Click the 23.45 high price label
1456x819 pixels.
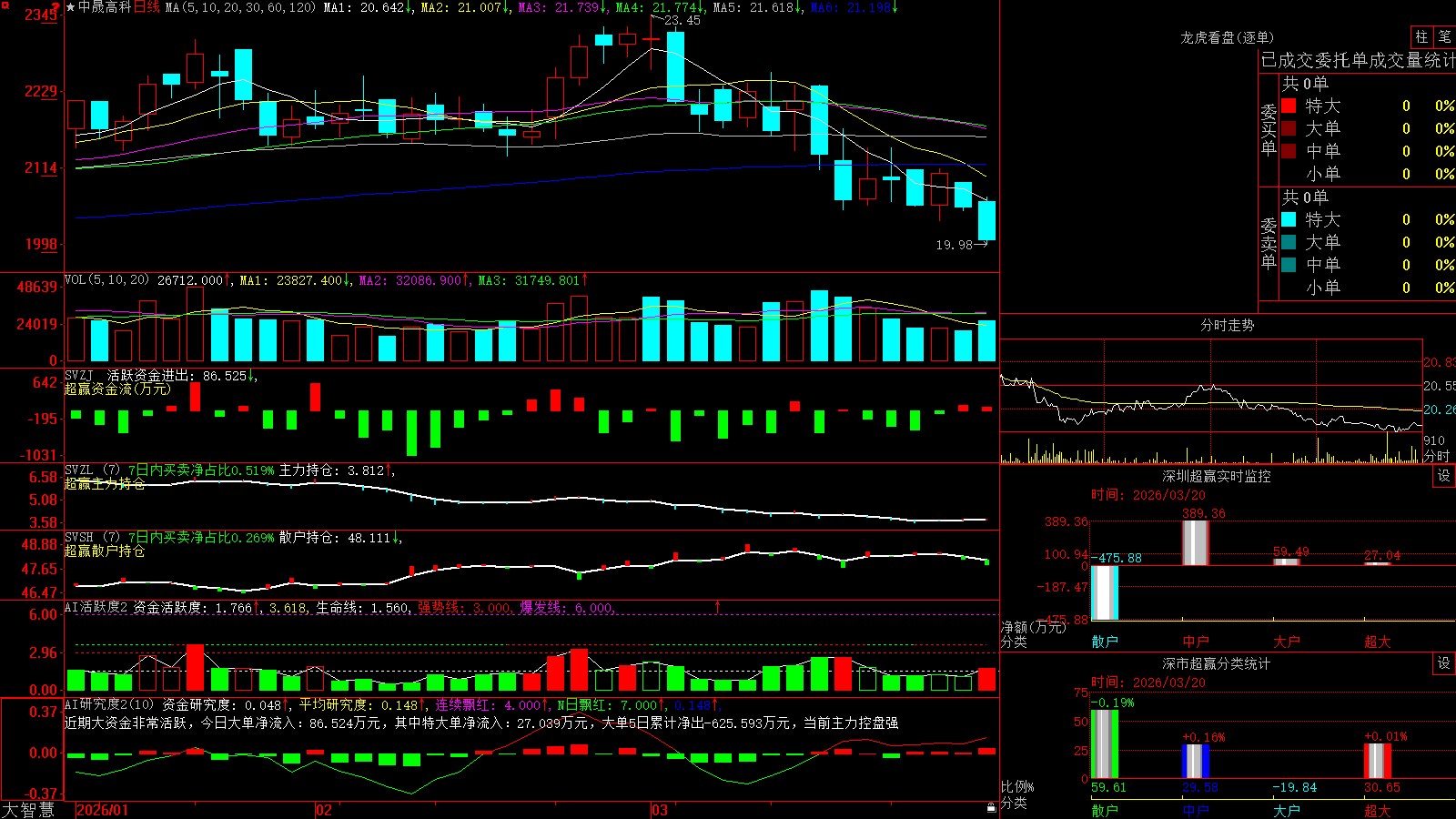682,20
